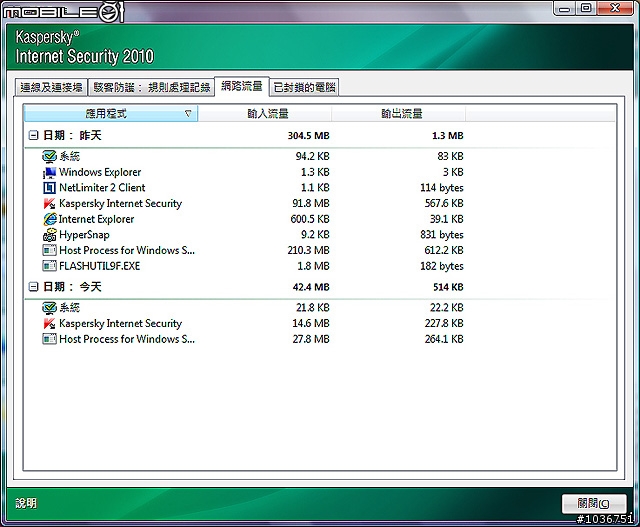640x527 pixels.
Task: Click Kaspersky Internet Security icon under 昨天
Action: click(49, 203)
